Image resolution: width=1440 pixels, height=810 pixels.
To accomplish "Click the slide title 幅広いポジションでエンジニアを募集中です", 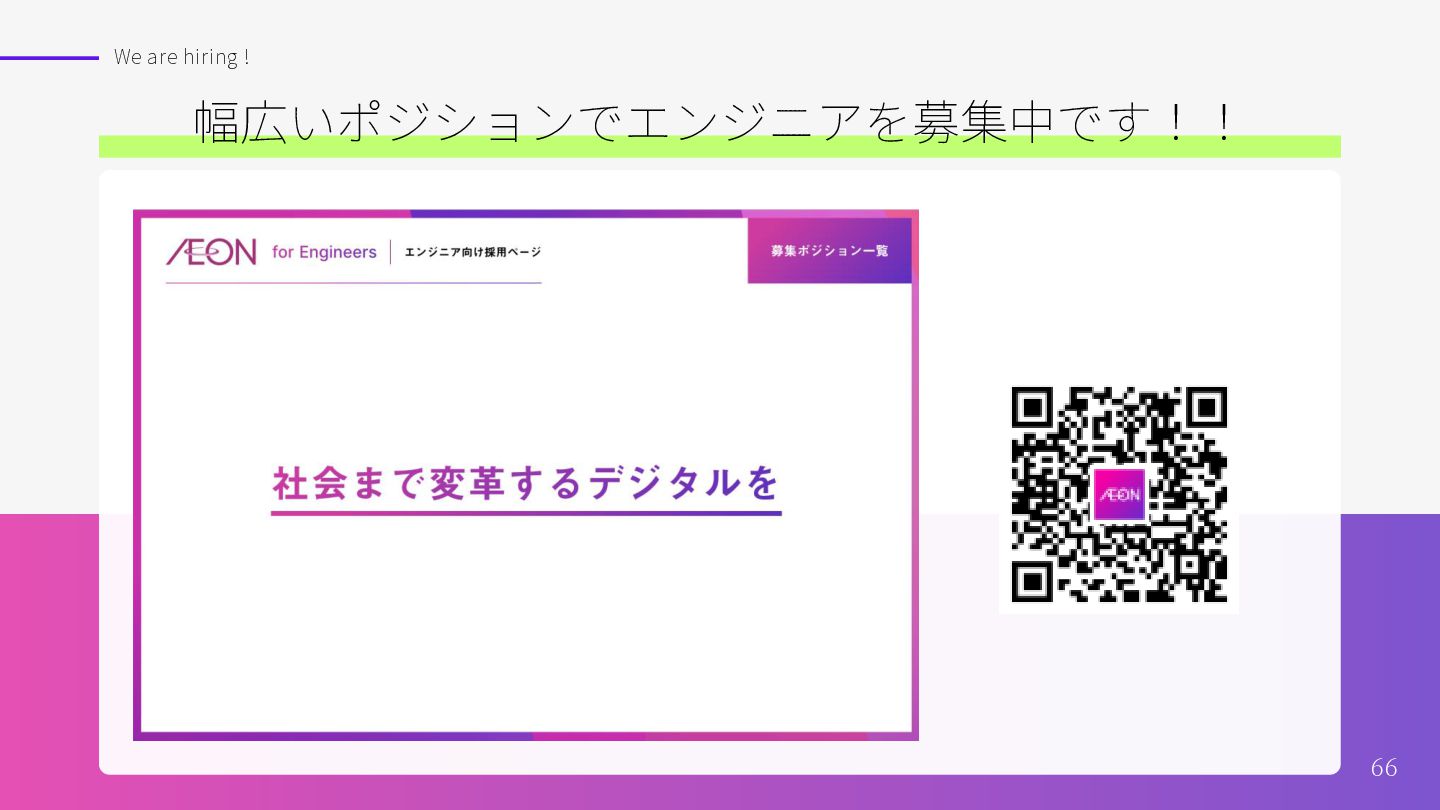I will point(716,121).
